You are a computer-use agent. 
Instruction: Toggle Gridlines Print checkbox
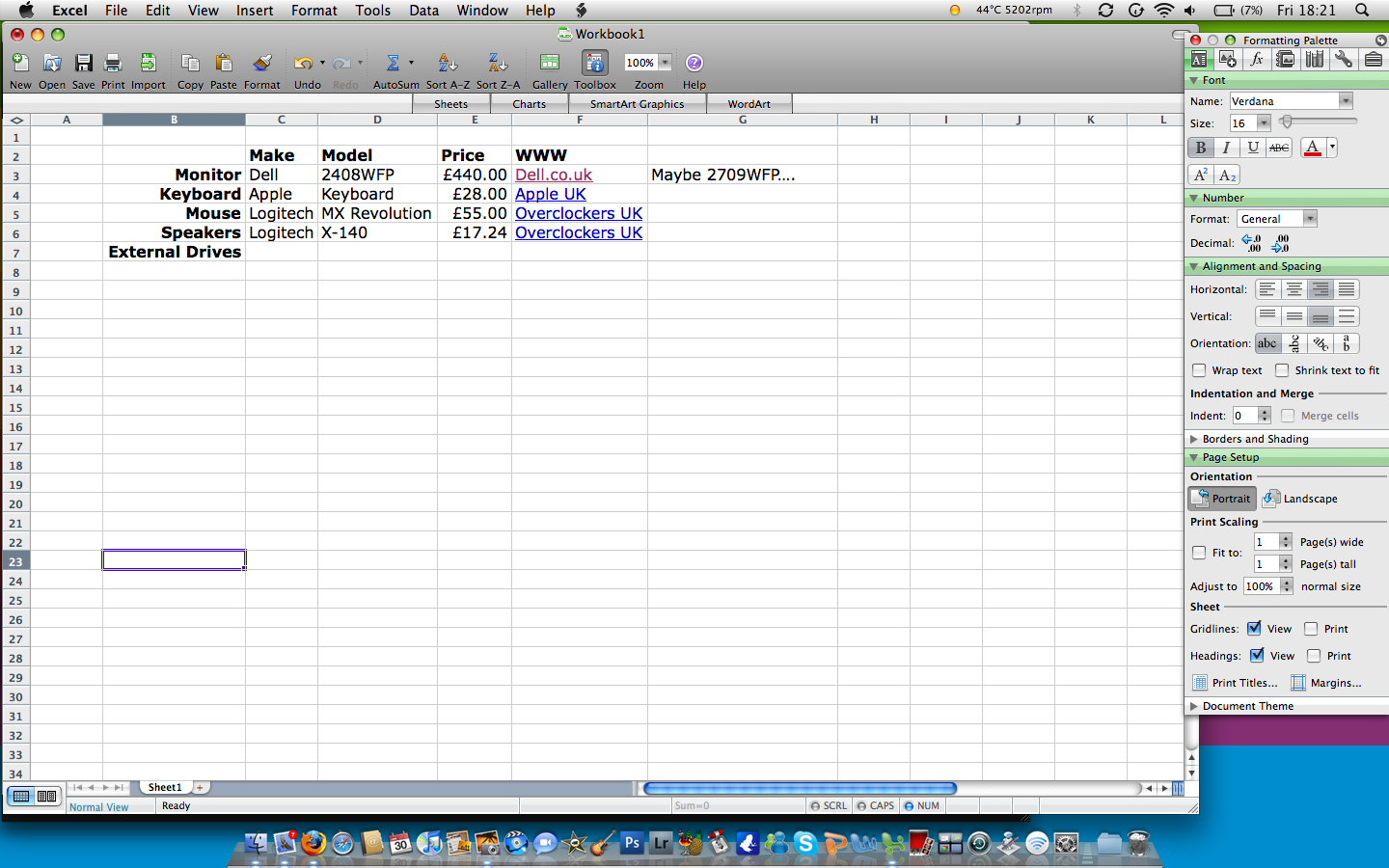(1311, 629)
